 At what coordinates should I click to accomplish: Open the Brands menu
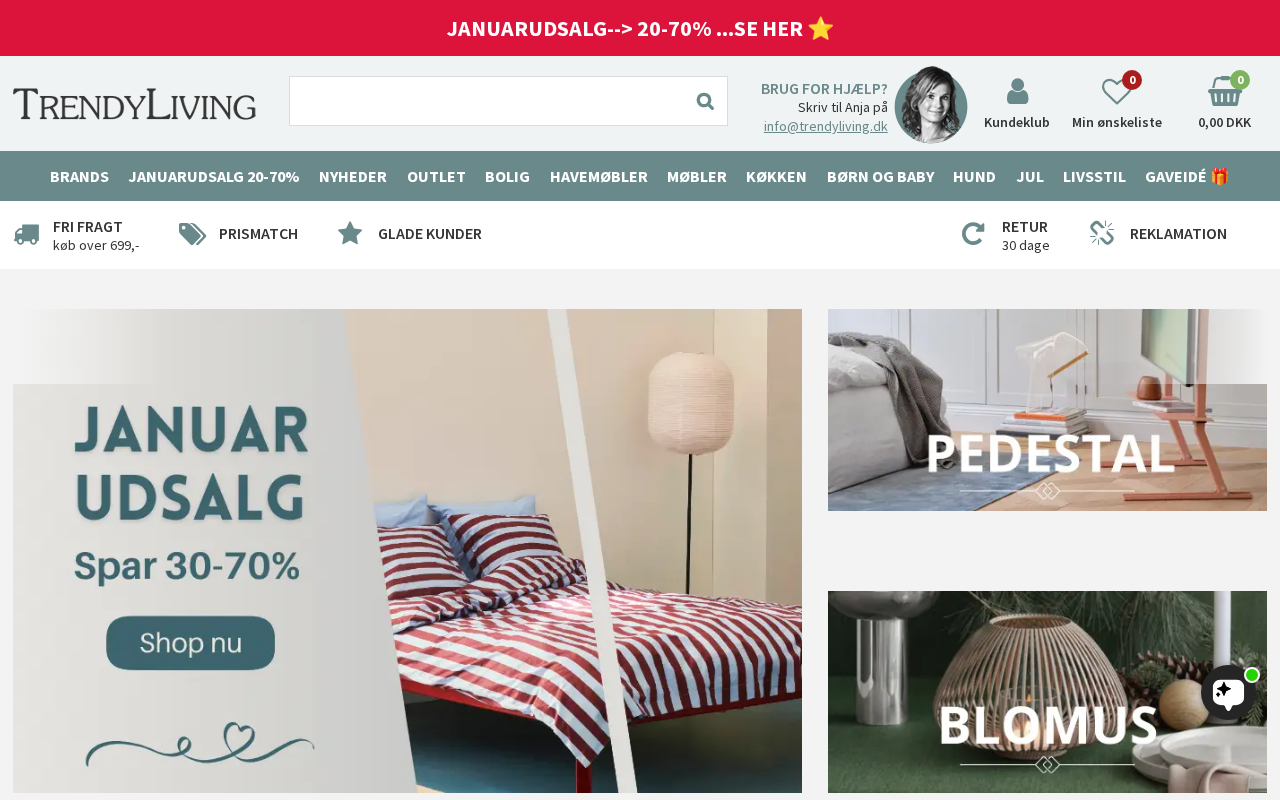click(x=79, y=176)
